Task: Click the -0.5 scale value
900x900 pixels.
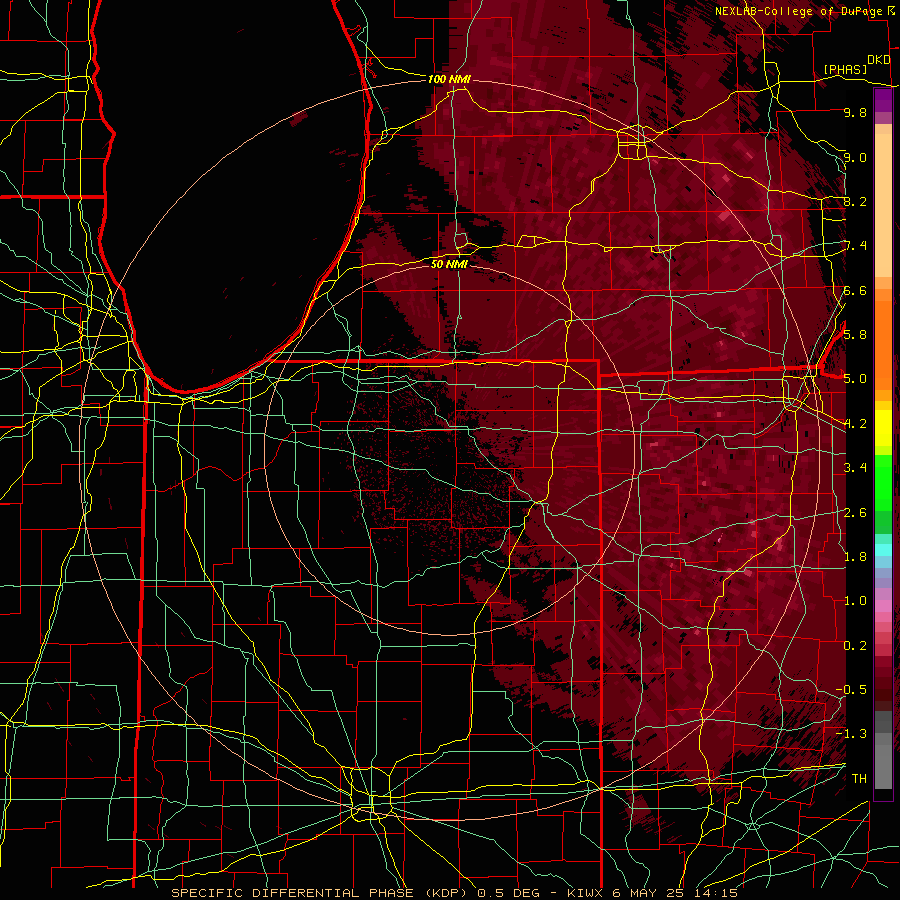Action: [x=851, y=690]
